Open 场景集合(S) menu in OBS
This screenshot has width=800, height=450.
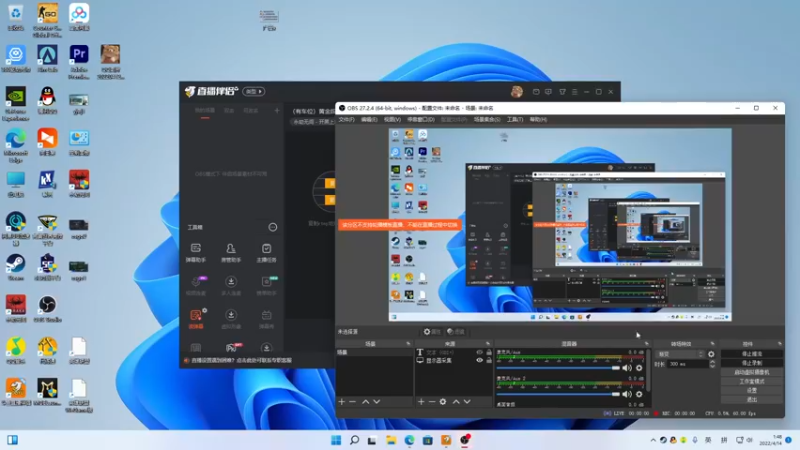coord(487,119)
